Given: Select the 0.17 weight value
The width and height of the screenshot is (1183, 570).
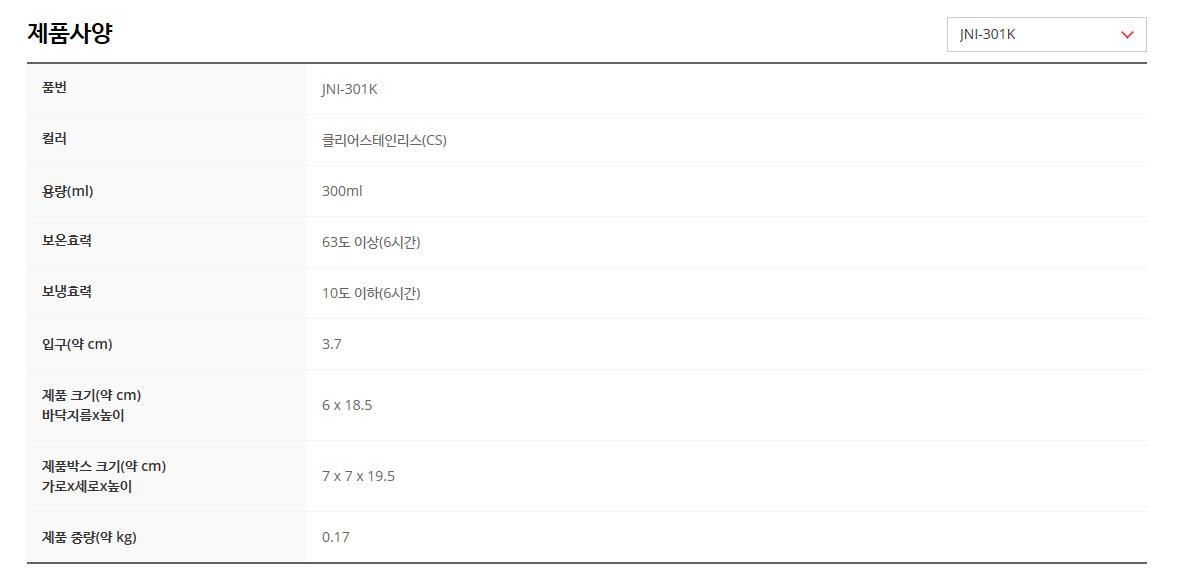Looking at the screenshot, I should tap(336, 537).
